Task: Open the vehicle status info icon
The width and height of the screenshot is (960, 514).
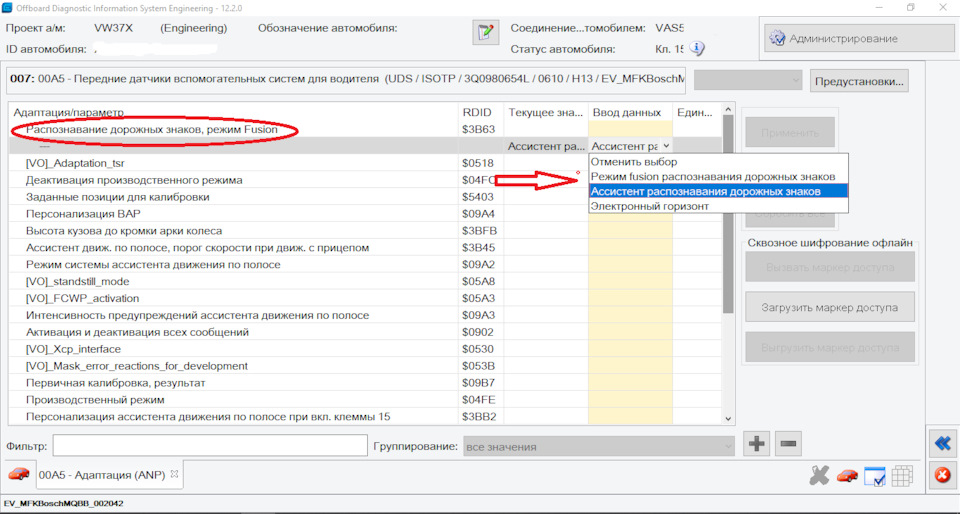Action: click(697, 49)
